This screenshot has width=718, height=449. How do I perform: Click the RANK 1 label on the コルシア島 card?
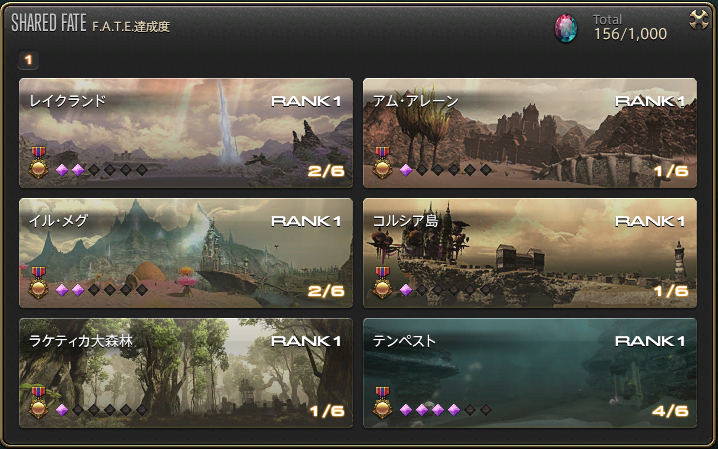650,222
